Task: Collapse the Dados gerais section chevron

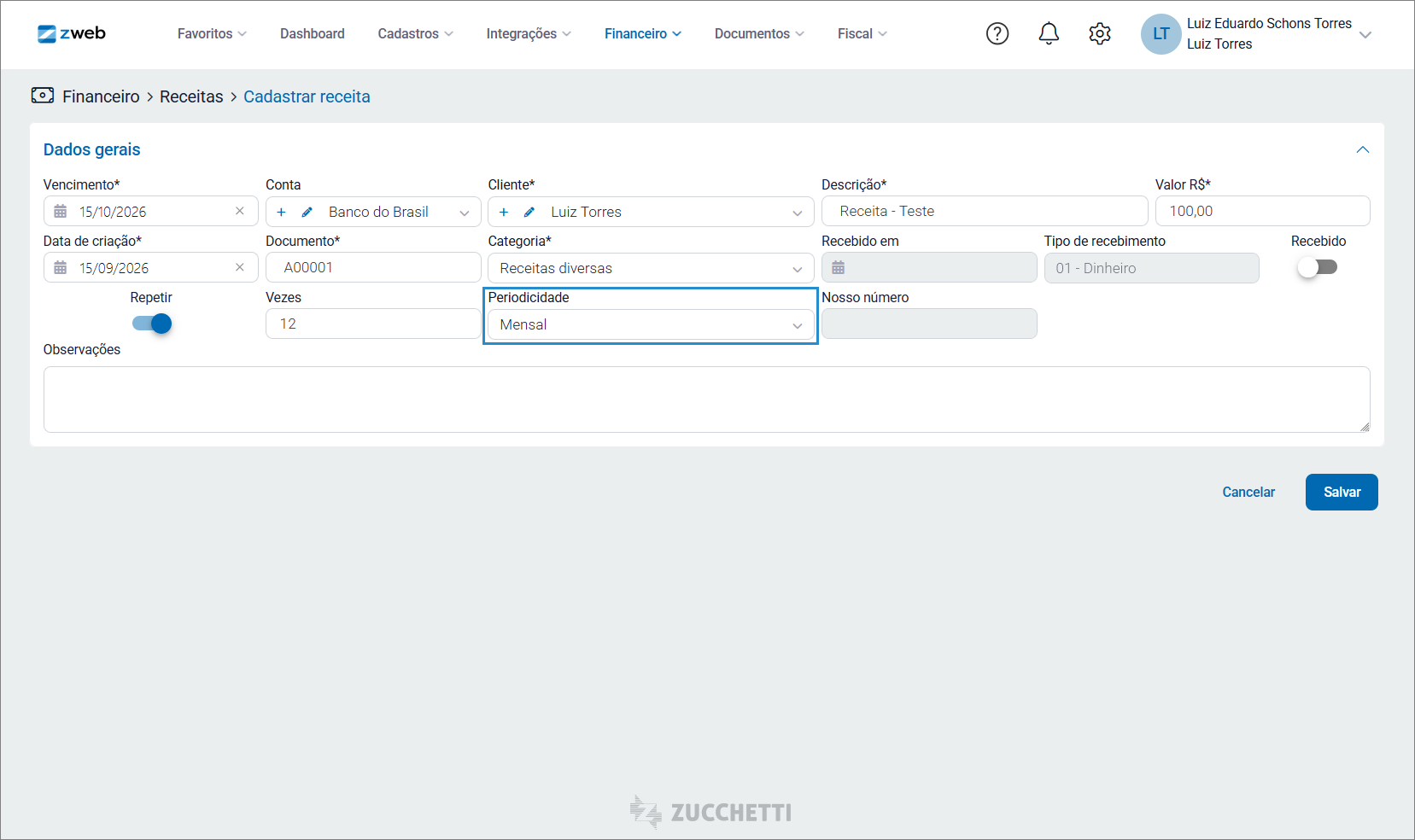Action: point(1363,149)
